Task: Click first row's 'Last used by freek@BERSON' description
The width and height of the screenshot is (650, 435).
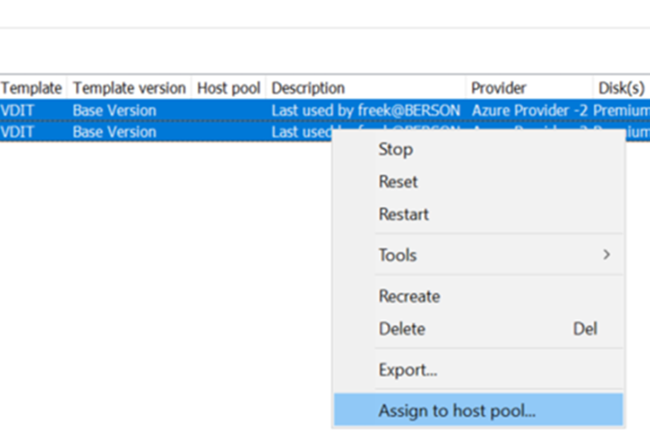Action: pos(365,110)
